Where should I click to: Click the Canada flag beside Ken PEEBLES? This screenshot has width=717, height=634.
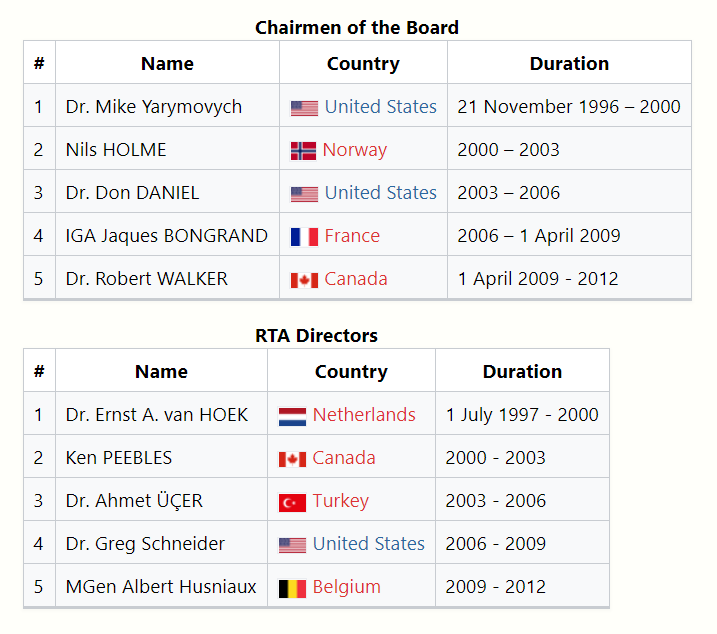292,459
